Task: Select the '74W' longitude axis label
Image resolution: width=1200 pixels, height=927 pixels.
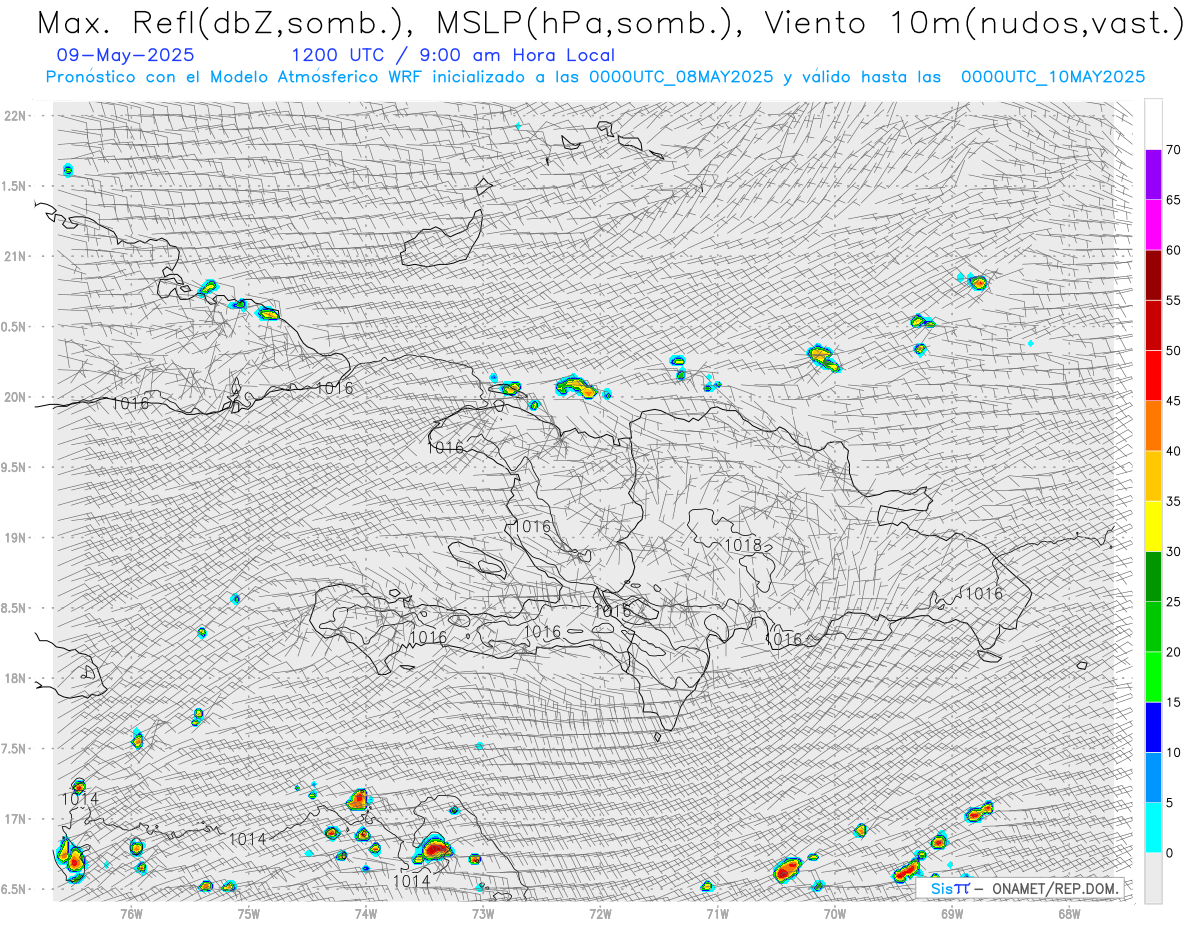Action: pos(365,913)
